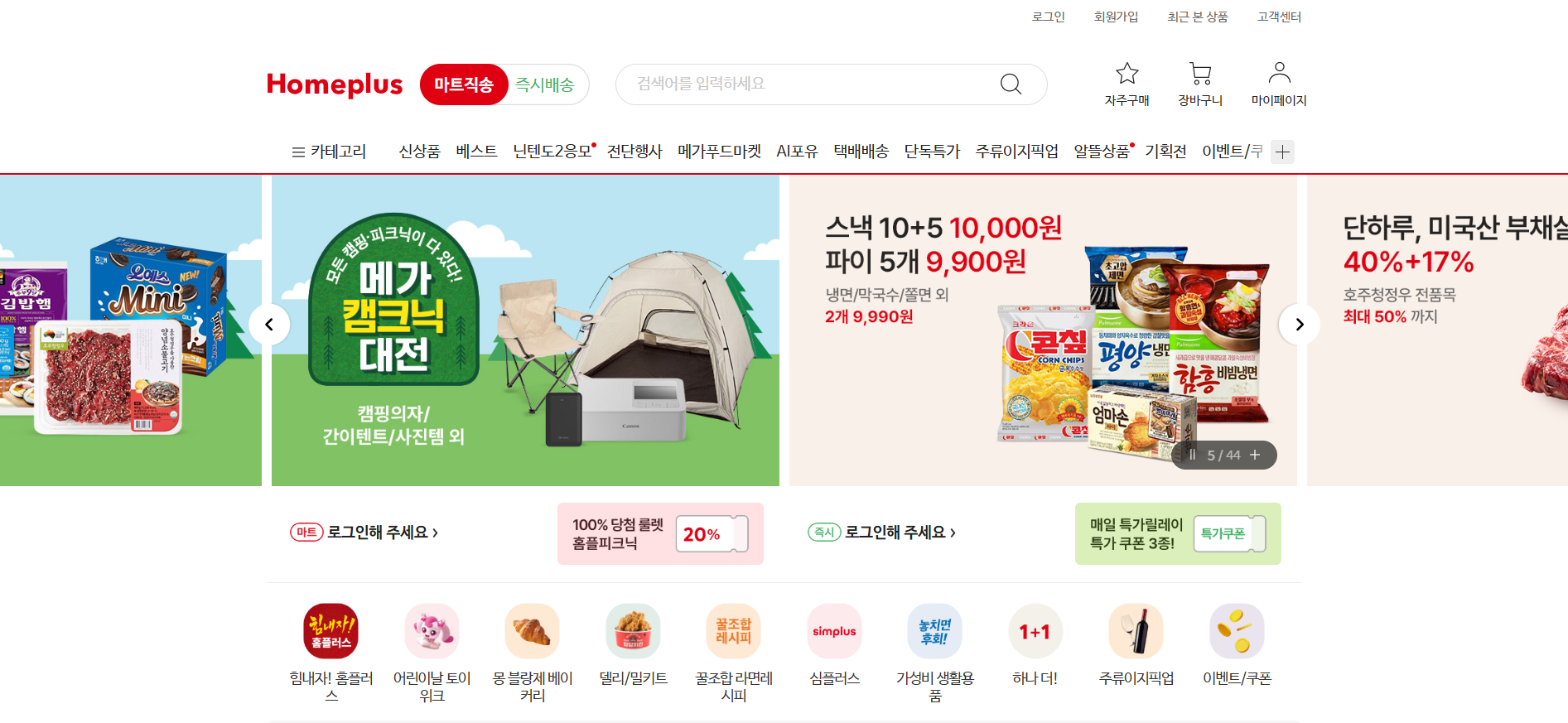
Task: Switch delivery mode to 즉시배송
Action: 545,84
